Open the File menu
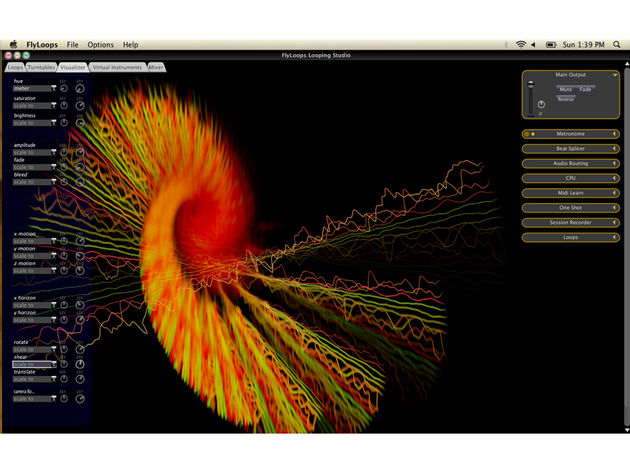 point(72,45)
